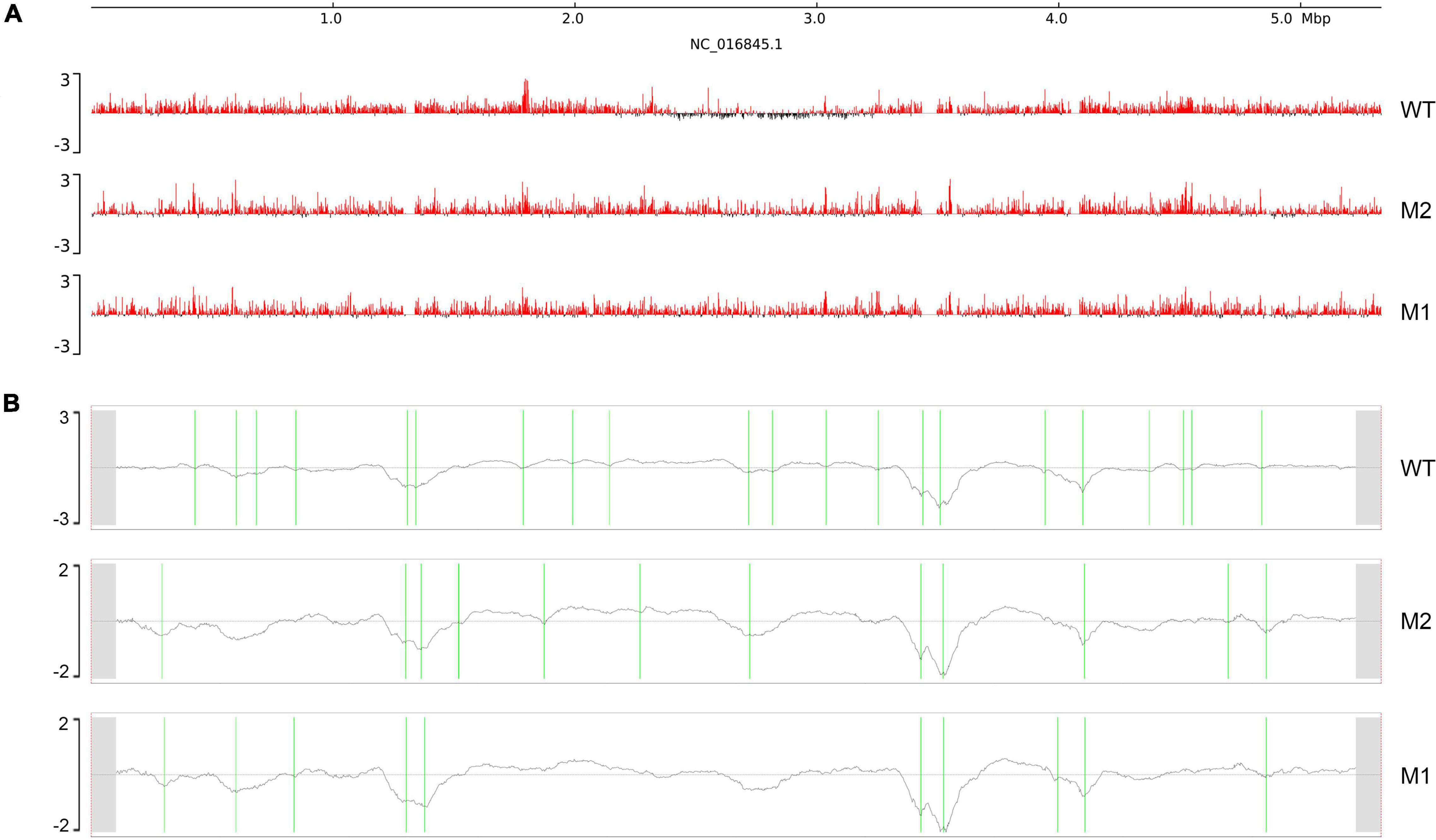Screen dimensions: 1436x840
Task: Click the NC_016845.1 chromosome label
Action: point(736,44)
